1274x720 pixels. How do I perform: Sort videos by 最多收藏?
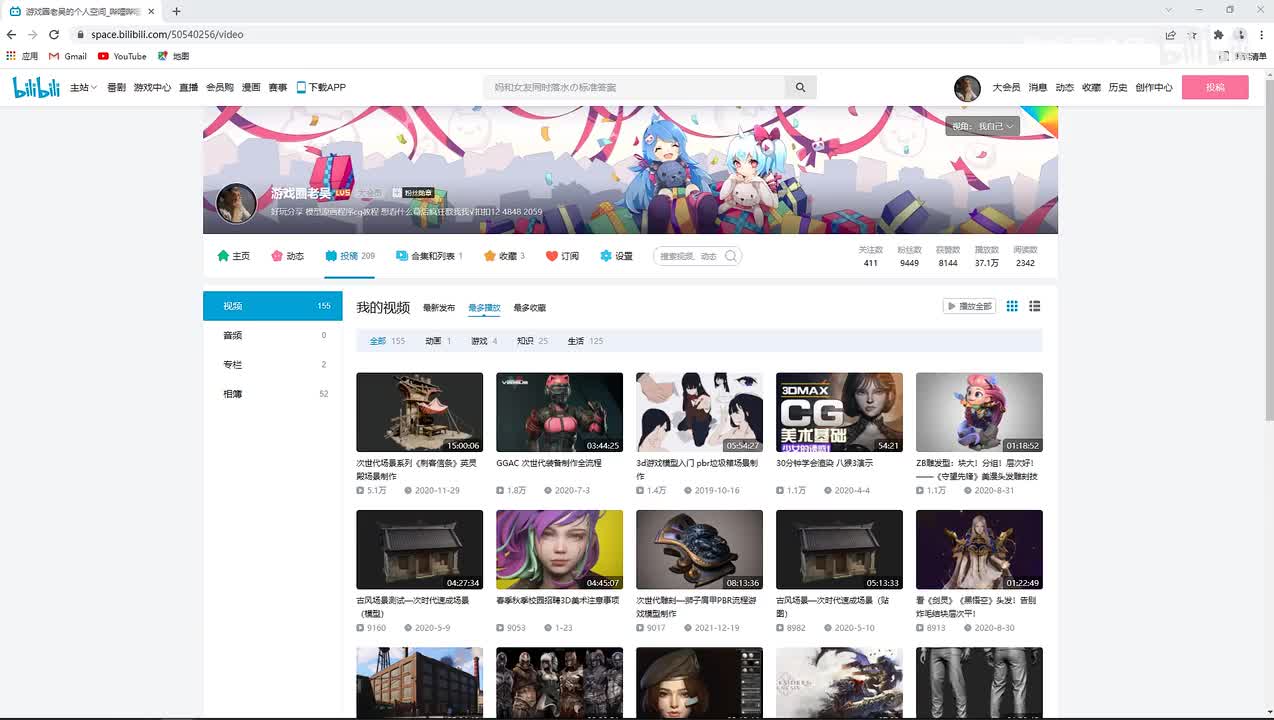(530, 308)
